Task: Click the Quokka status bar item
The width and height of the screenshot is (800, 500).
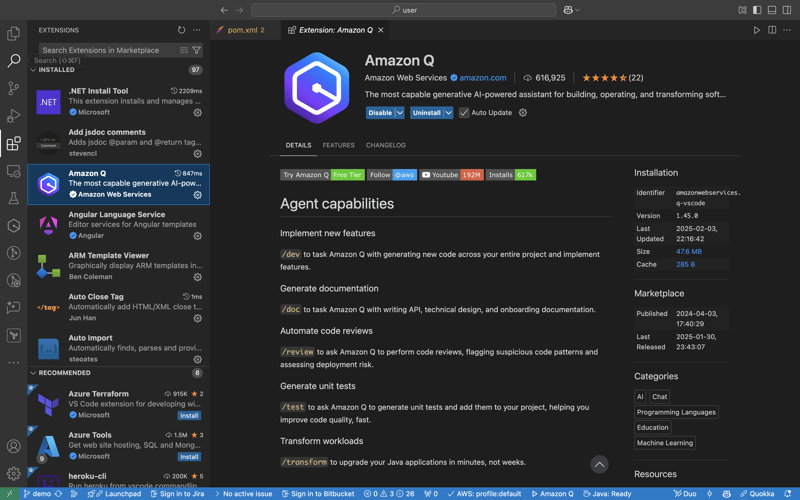Action: coord(757,494)
